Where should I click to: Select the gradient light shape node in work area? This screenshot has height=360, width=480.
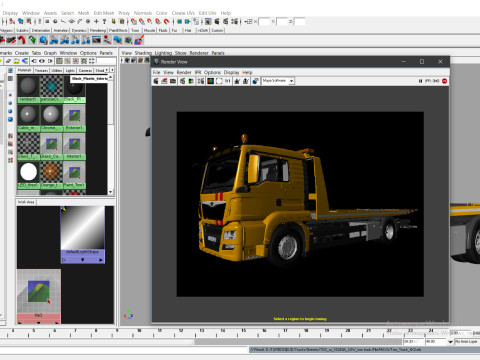[83, 234]
